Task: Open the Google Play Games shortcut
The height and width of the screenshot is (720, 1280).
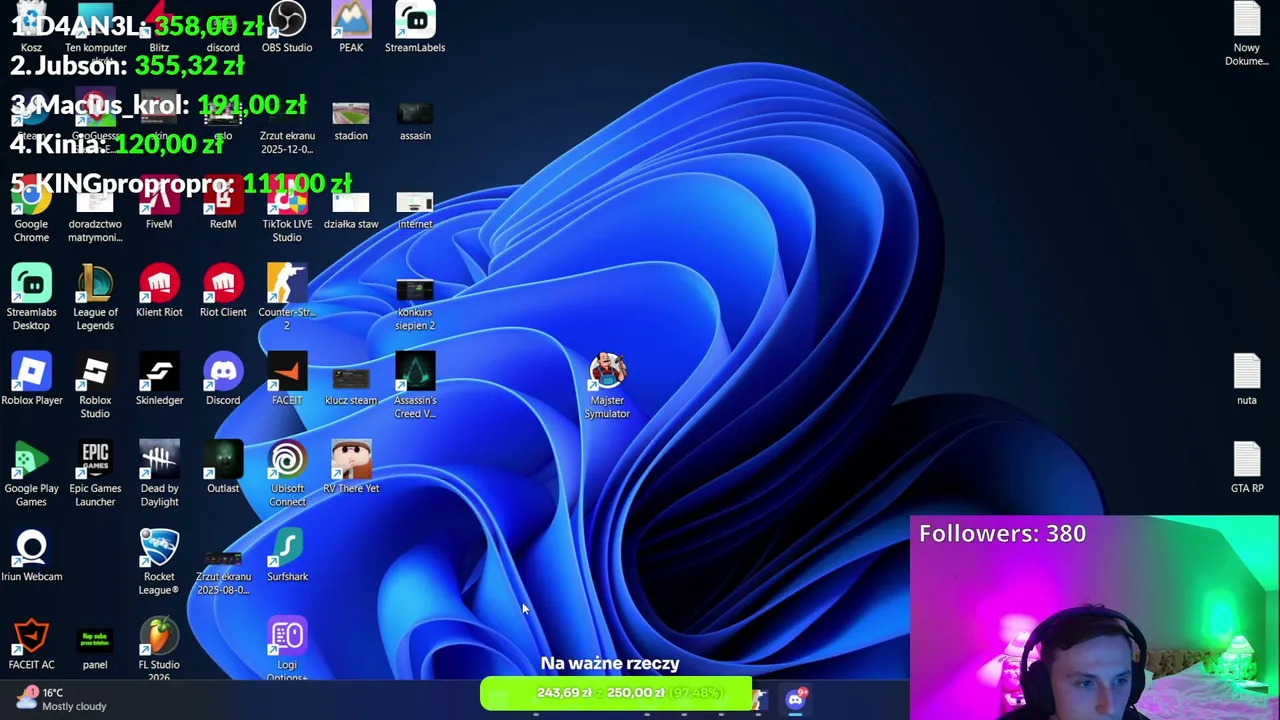Action: coord(31,474)
